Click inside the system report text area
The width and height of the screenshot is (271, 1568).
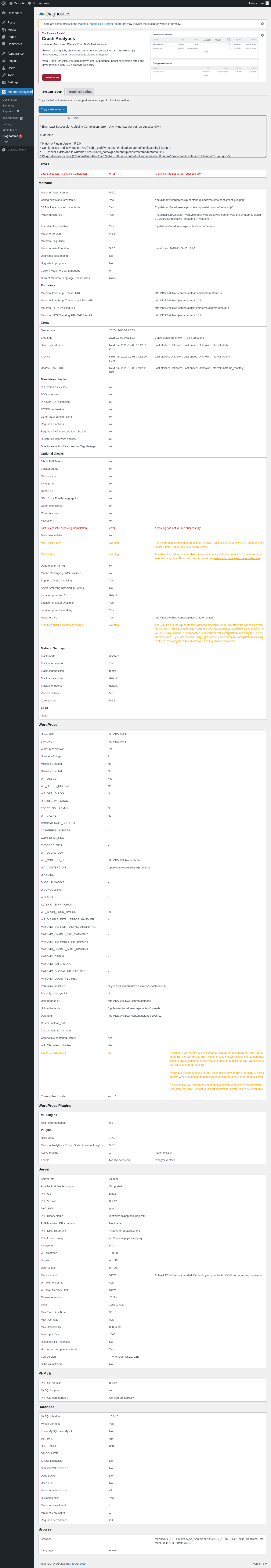pos(152,137)
